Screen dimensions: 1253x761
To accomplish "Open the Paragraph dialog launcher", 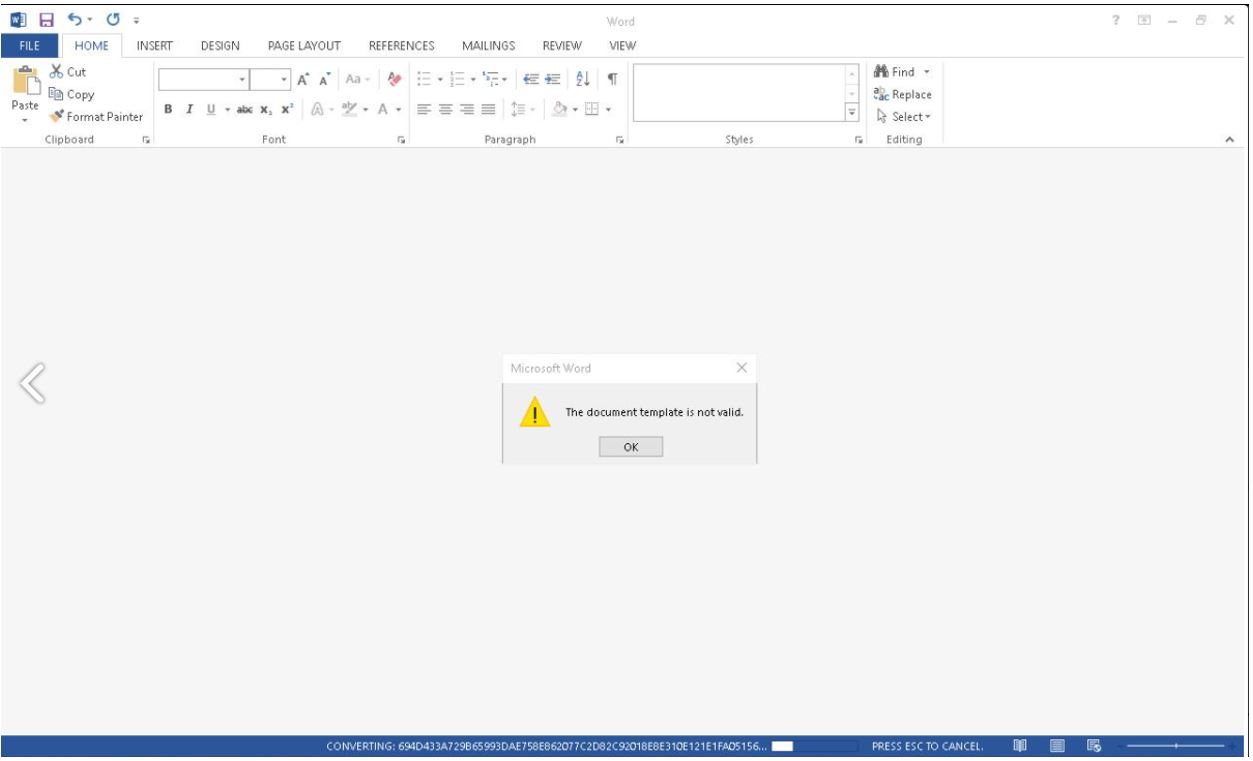I will [x=619, y=141].
